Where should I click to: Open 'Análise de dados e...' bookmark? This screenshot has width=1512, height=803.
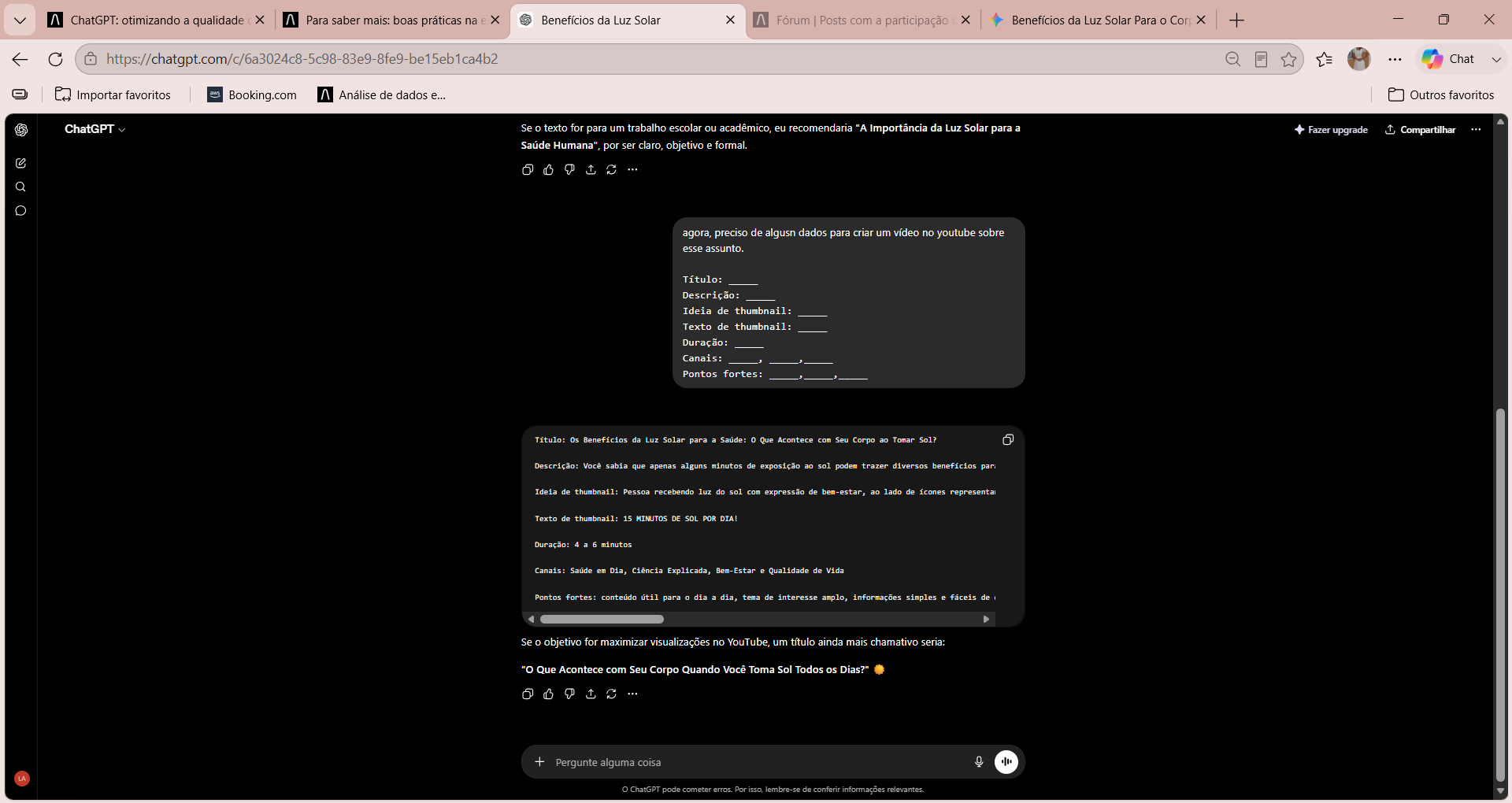[x=382, y=94]
